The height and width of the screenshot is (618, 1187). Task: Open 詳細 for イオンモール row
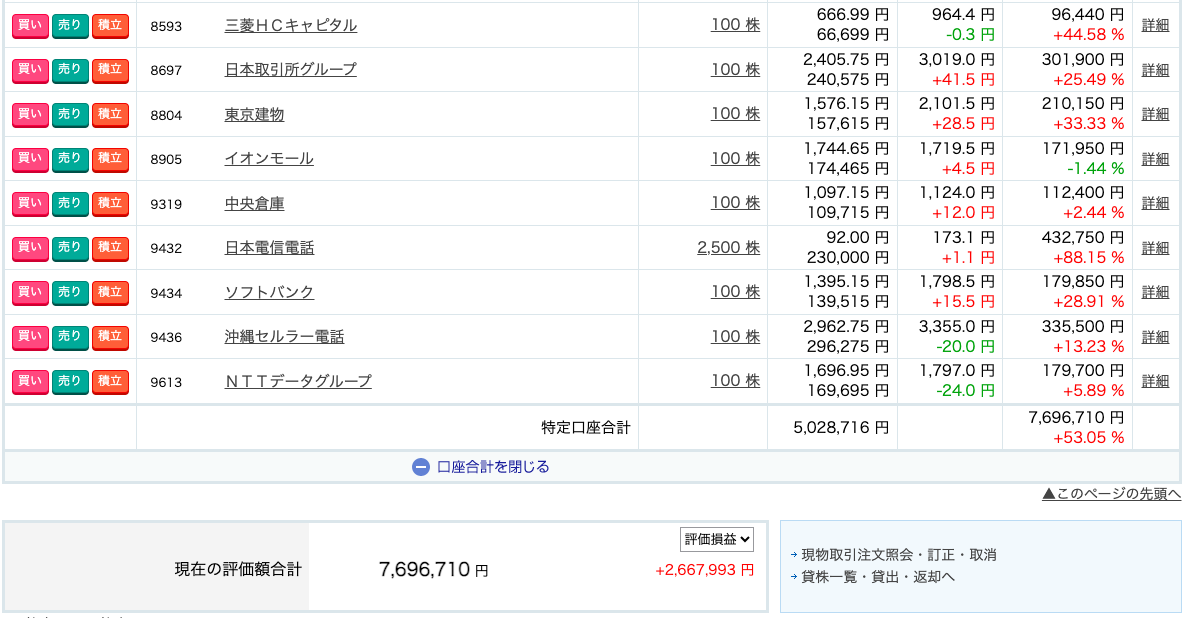point(1155,159)
